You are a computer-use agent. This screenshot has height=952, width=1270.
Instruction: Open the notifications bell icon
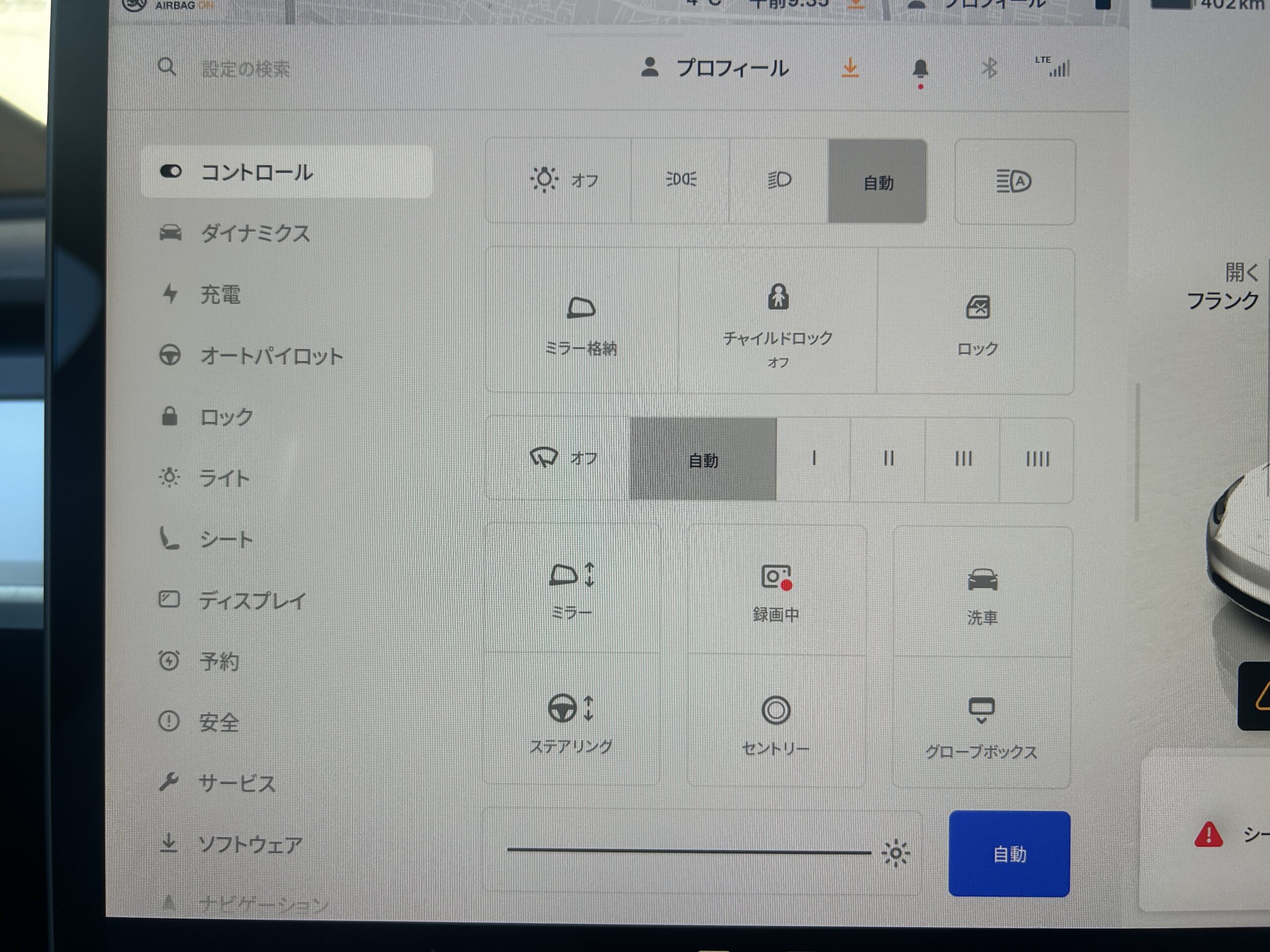click(920, 69)
